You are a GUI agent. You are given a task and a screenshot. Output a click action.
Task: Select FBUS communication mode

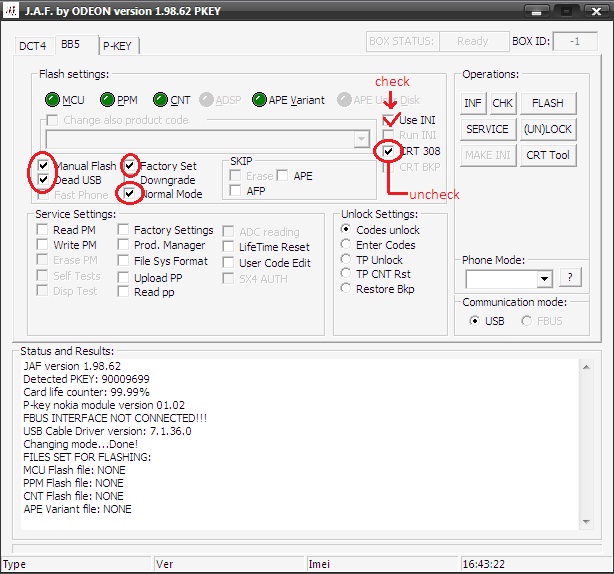coord(527,321)
